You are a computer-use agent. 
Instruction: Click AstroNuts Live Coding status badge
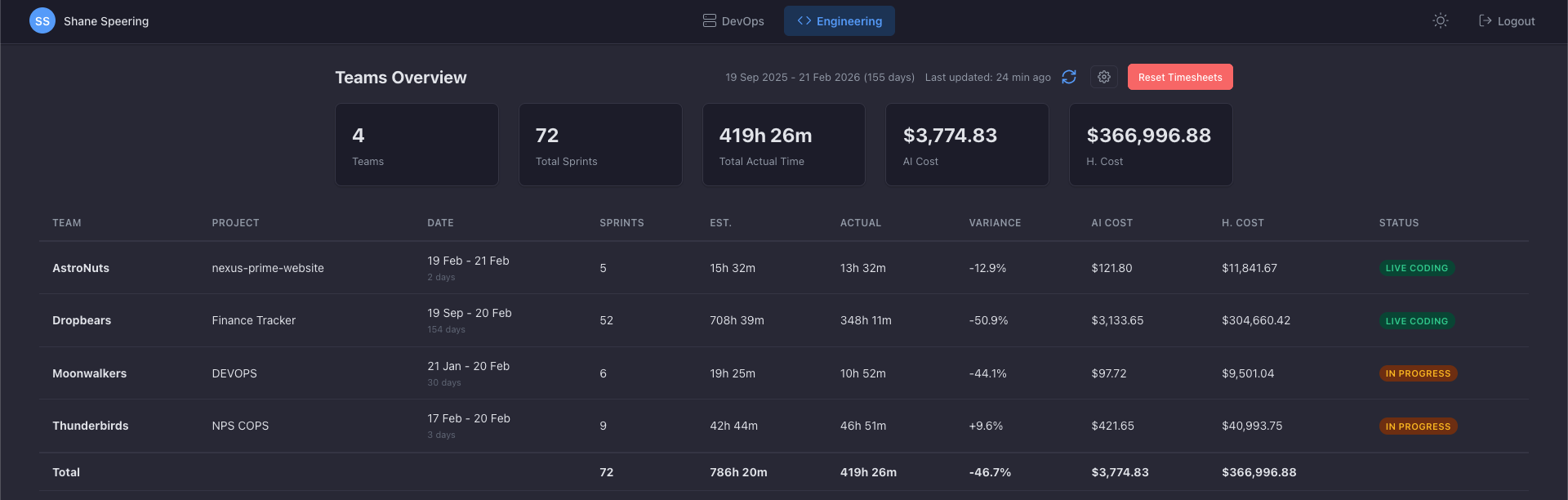pyautogui.click(x=1417, y=268)
